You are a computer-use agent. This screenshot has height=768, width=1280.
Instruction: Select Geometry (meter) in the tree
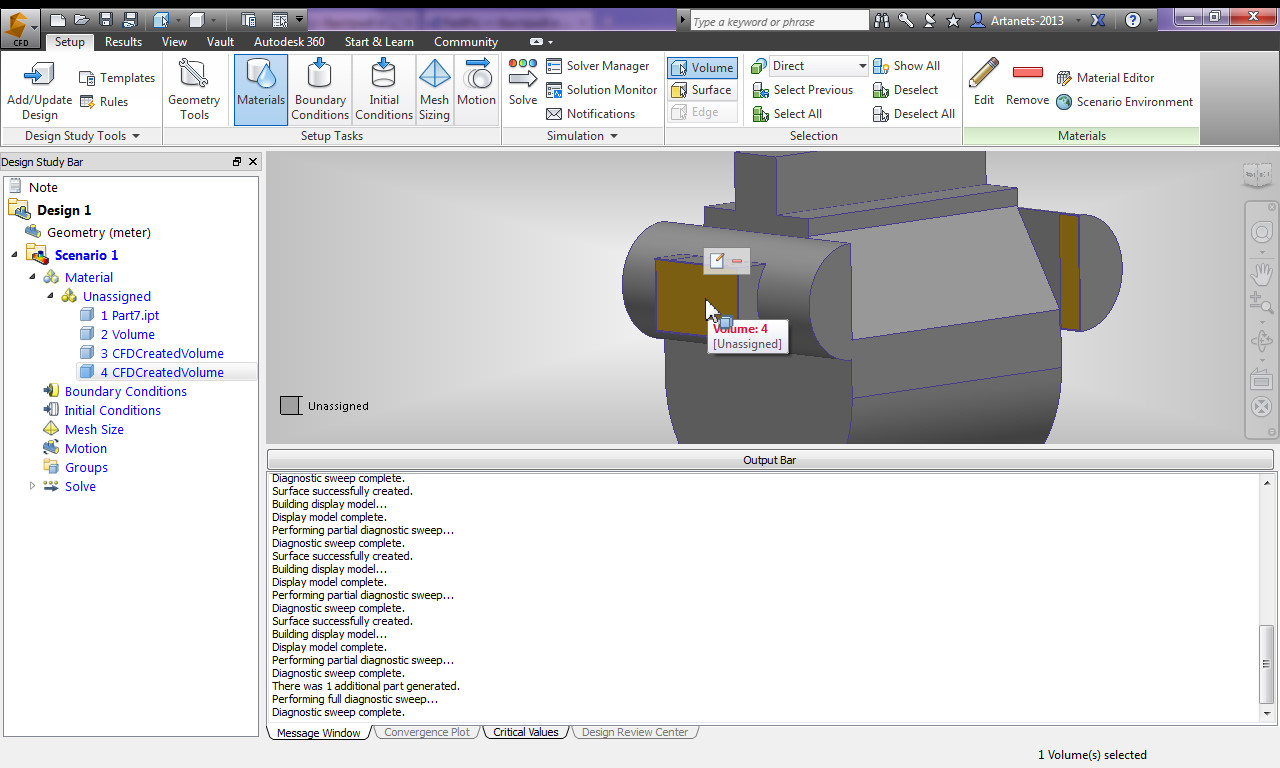click(98, 232)
